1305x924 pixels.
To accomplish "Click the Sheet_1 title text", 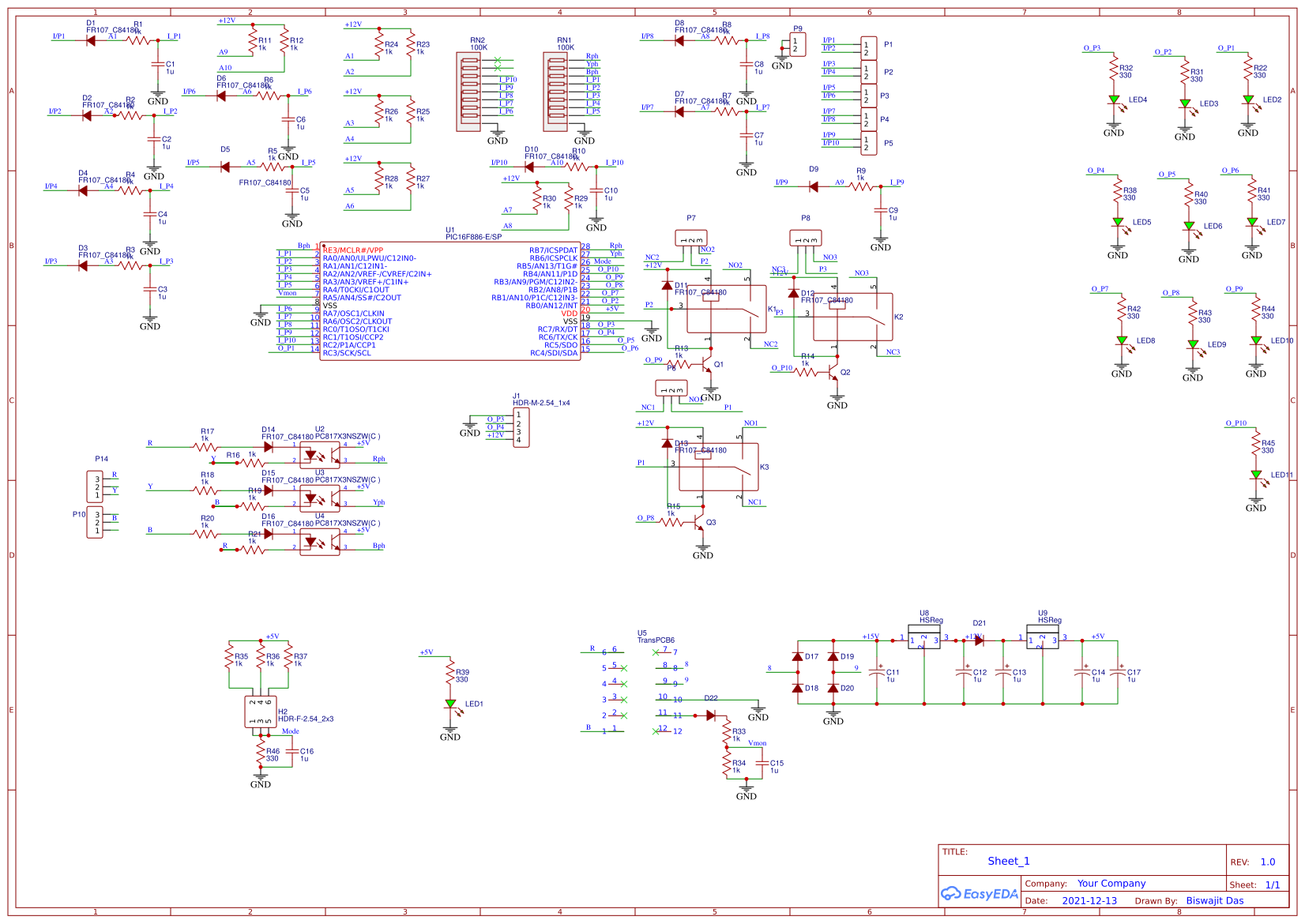I will (1009, 861).
